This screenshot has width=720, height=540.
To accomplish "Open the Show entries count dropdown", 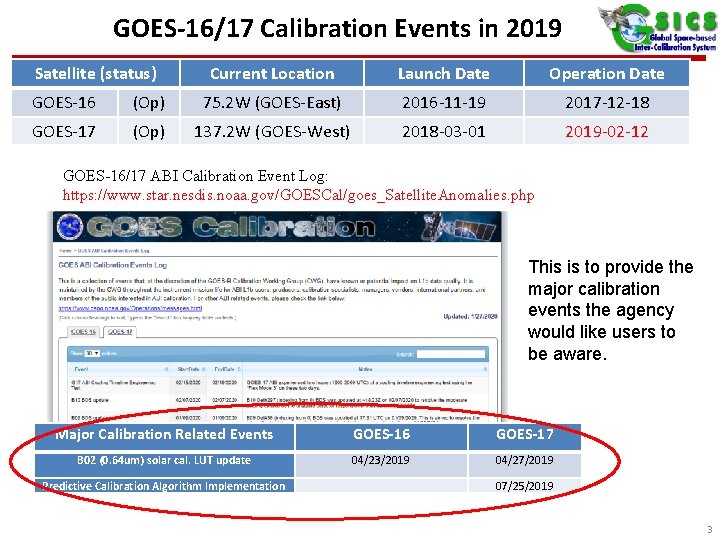I will click(x=92, y=354).
